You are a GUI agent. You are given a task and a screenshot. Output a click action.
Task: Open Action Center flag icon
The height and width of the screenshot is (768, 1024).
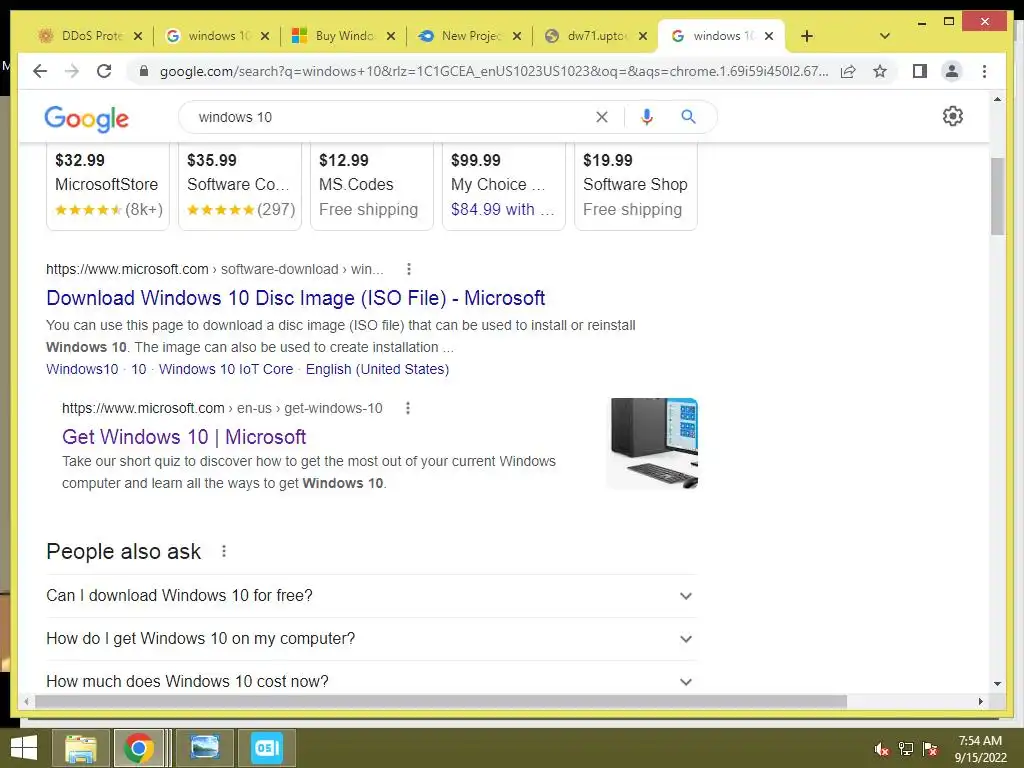coord(930,749)
